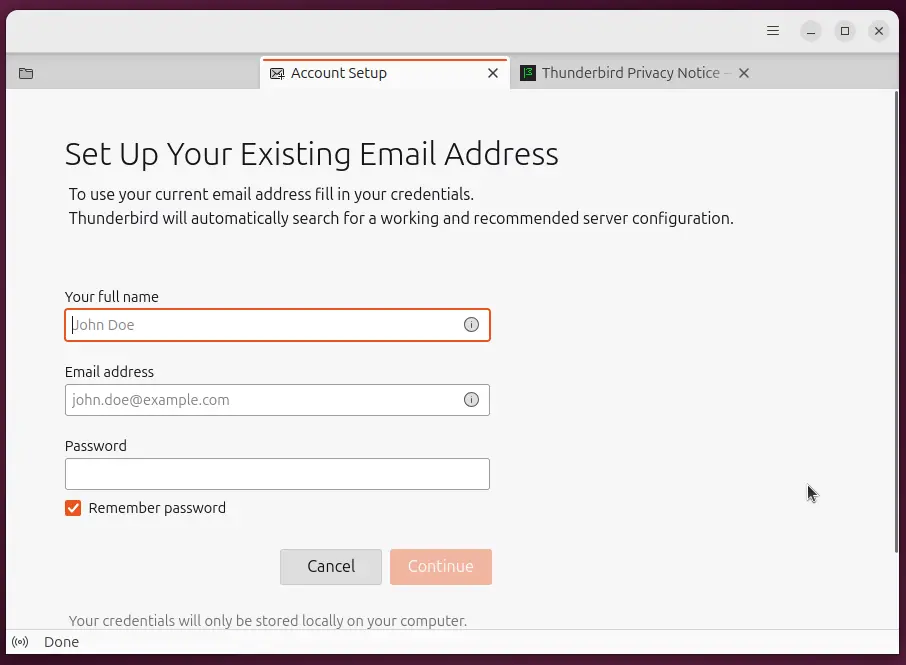Click the favicon on the Privacy Notice tab
The width and height of the screenshot is (906, 665).
pyautogui.click(x=526, y=72)
